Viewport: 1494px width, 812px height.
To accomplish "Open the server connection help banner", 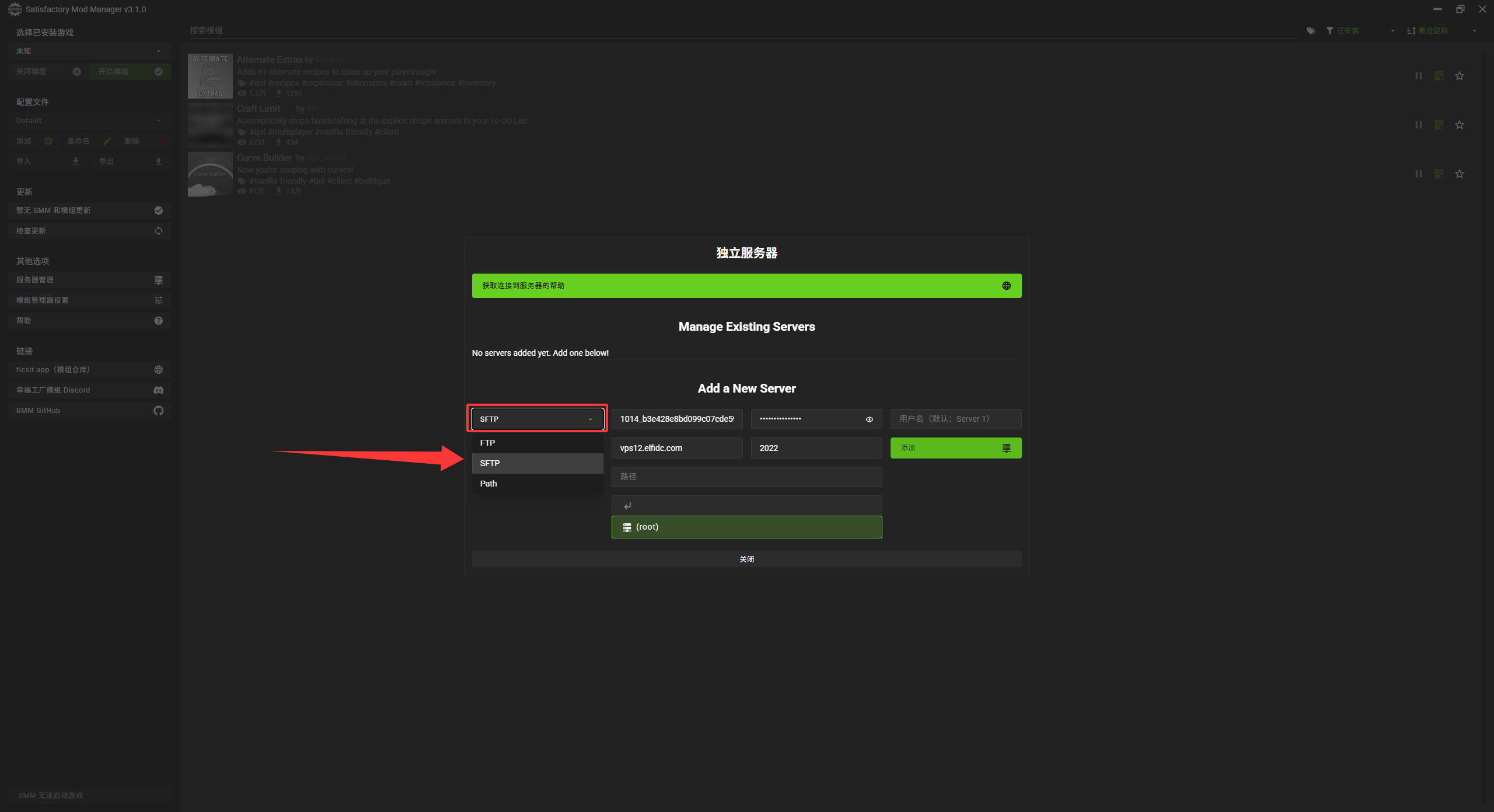I will pyautogui.click(x=746, y=286).
